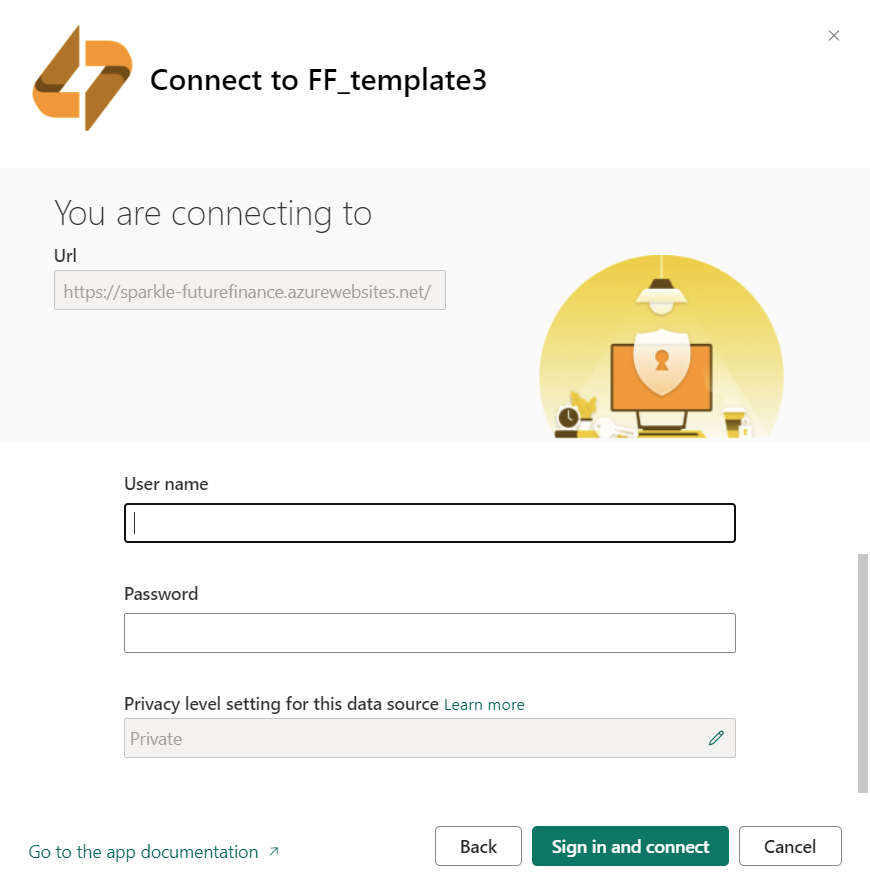Click the coffee cup in the illustration
Screen dimensions: 870x891
point(733,421)
